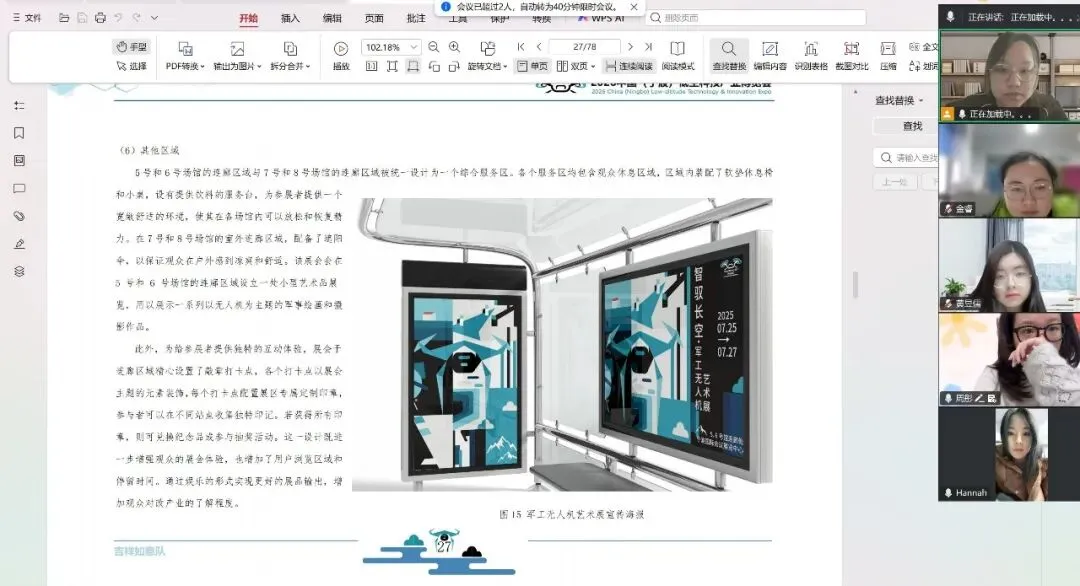Go to next page arrow
1080x586 pixels.
click(630, 47)
